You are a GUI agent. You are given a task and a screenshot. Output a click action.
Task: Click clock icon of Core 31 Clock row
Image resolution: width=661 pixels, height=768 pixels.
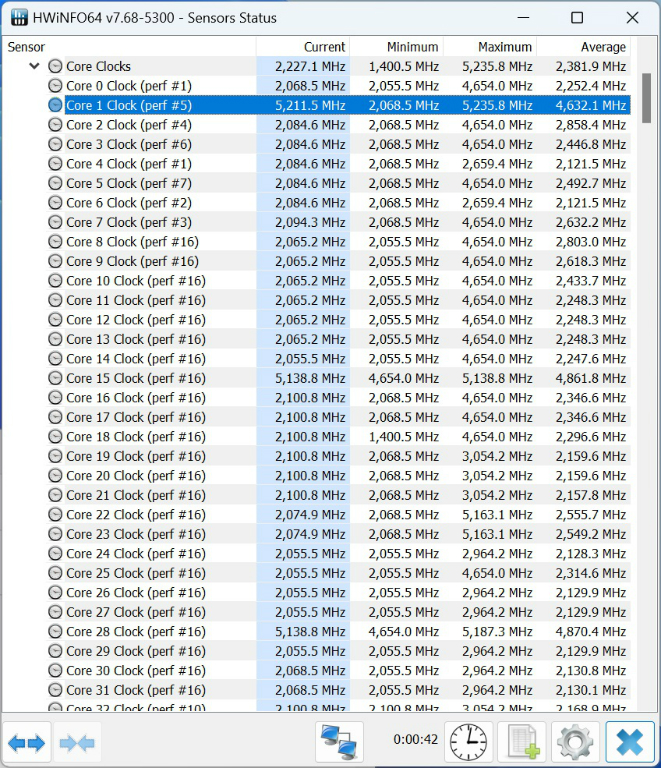(x=55, y=690)
